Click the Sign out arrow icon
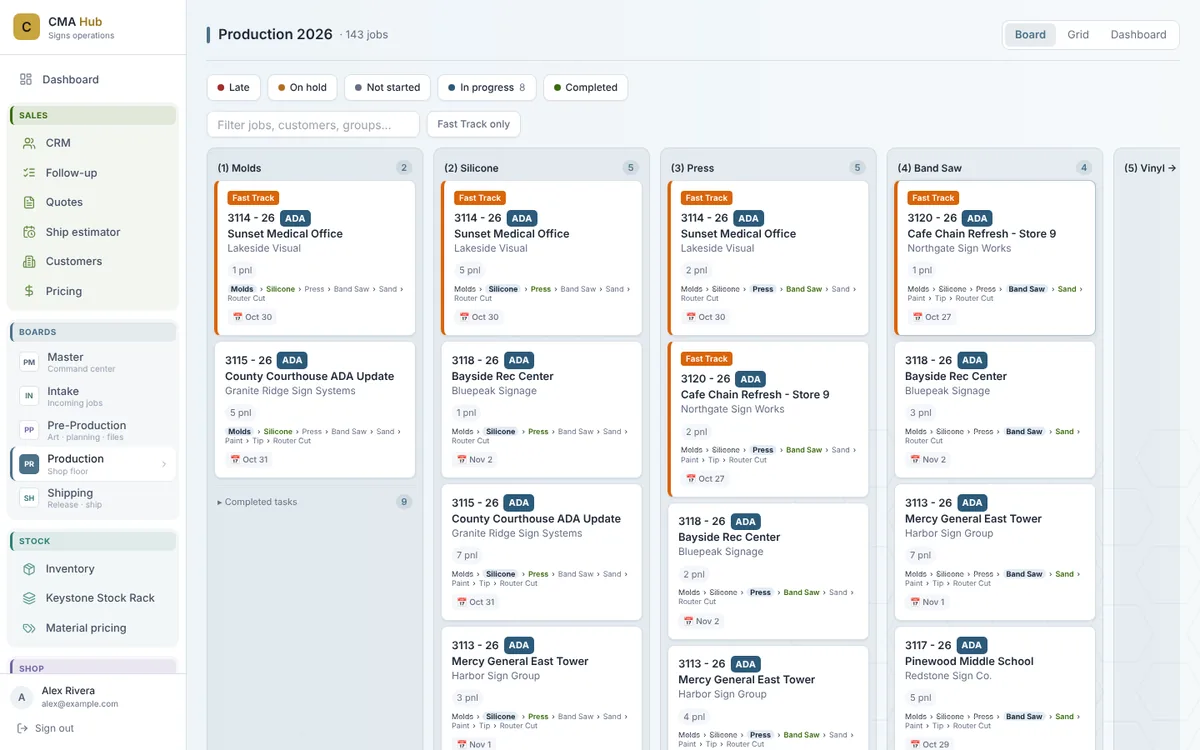1200x750 pixels. (22, 728)
